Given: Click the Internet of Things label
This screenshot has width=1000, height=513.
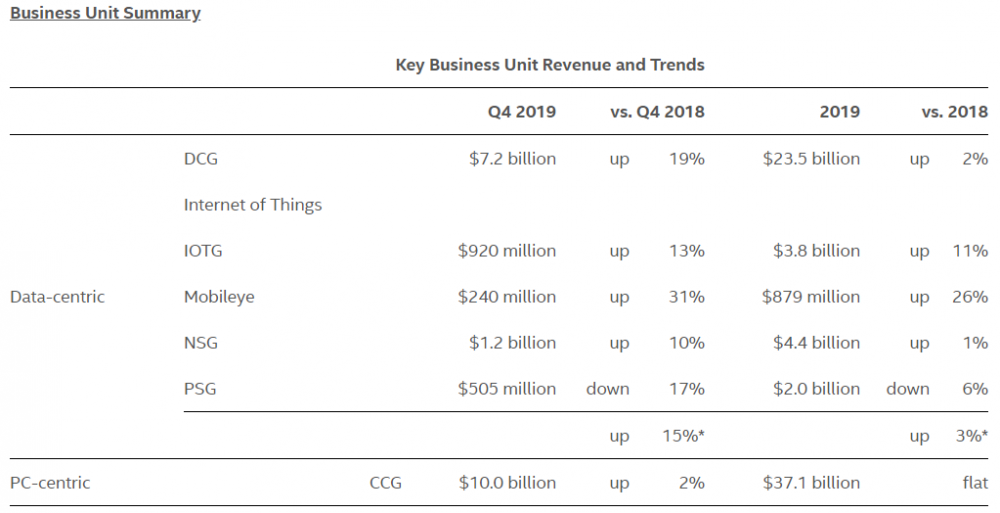Looking at the screenshot, I should pos(253,205).
